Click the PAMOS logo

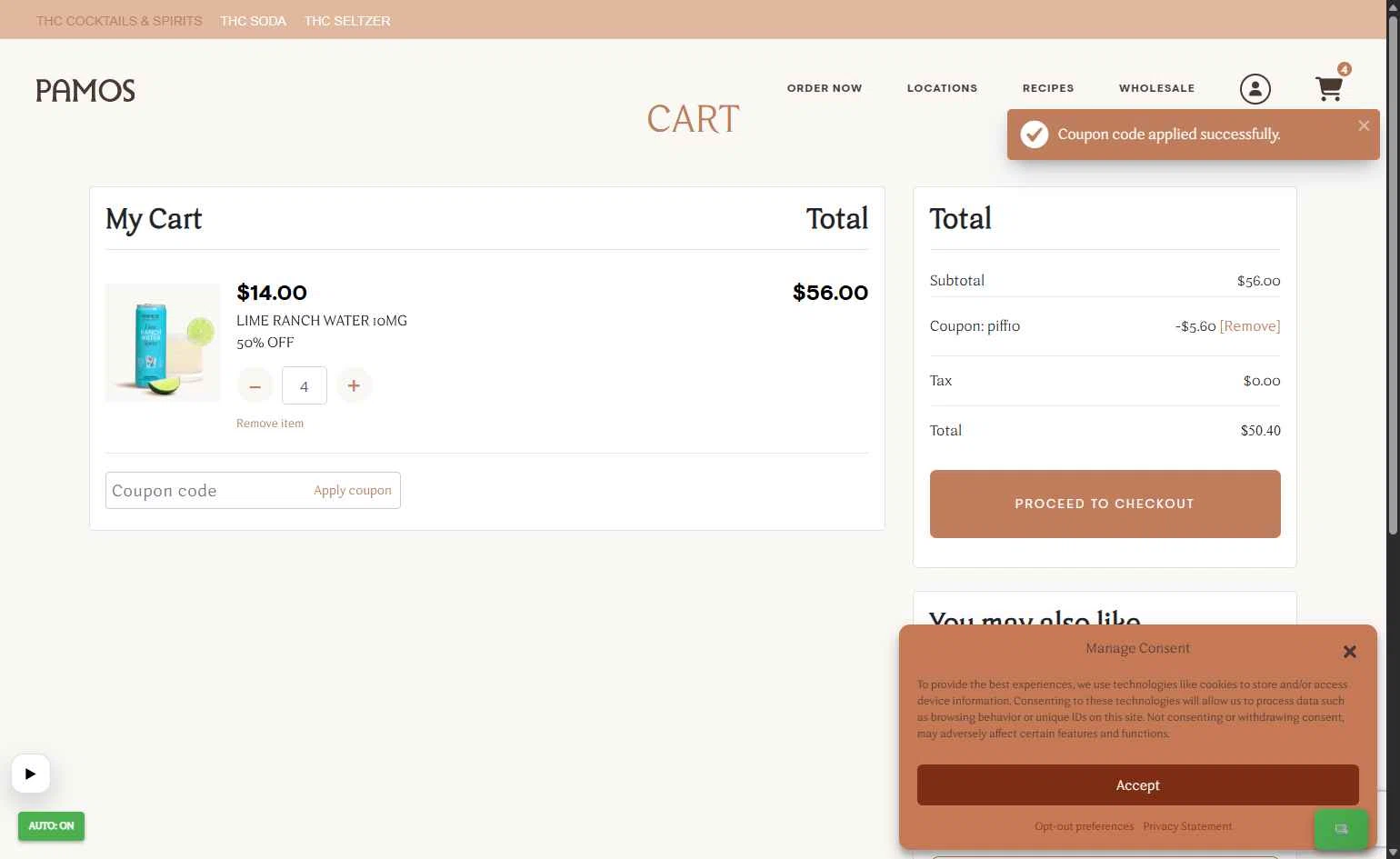pos(85,90)
